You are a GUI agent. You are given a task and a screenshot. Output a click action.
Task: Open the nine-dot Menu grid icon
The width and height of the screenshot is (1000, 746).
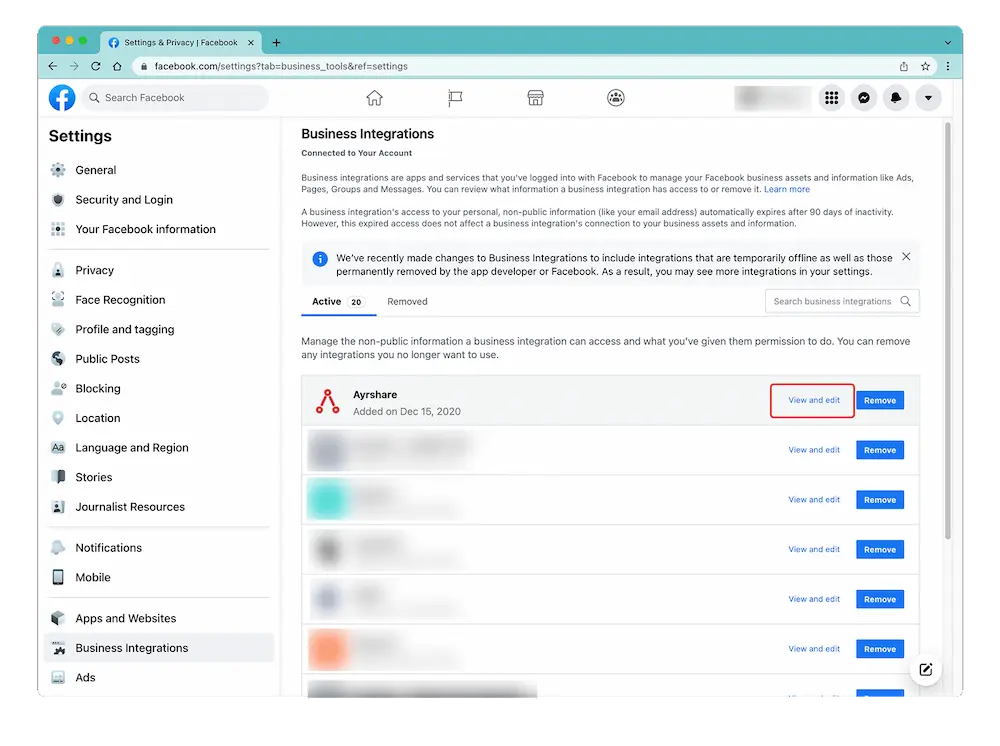(830, 98)
